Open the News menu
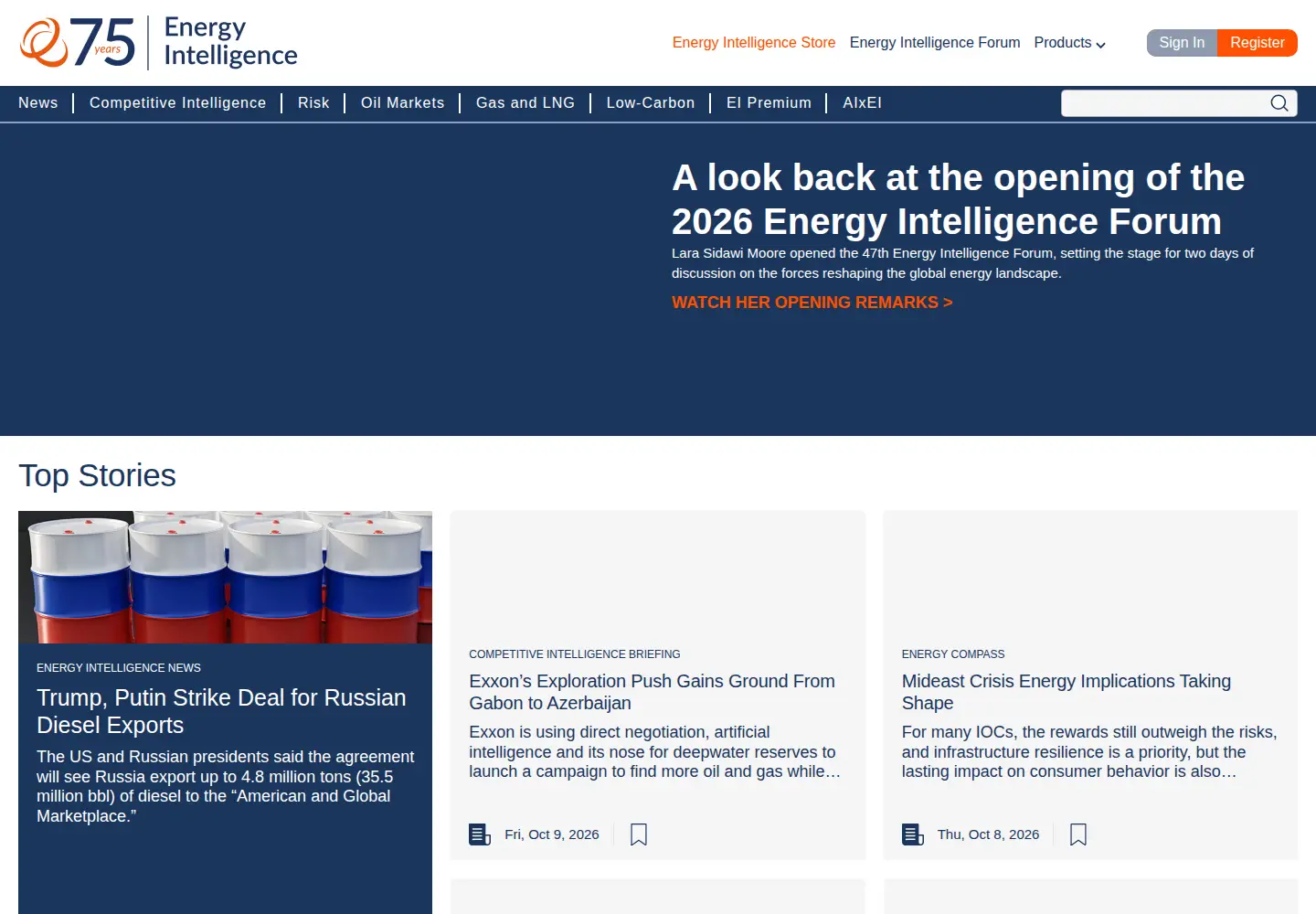 pyautogui.click(x=38, y=103)
